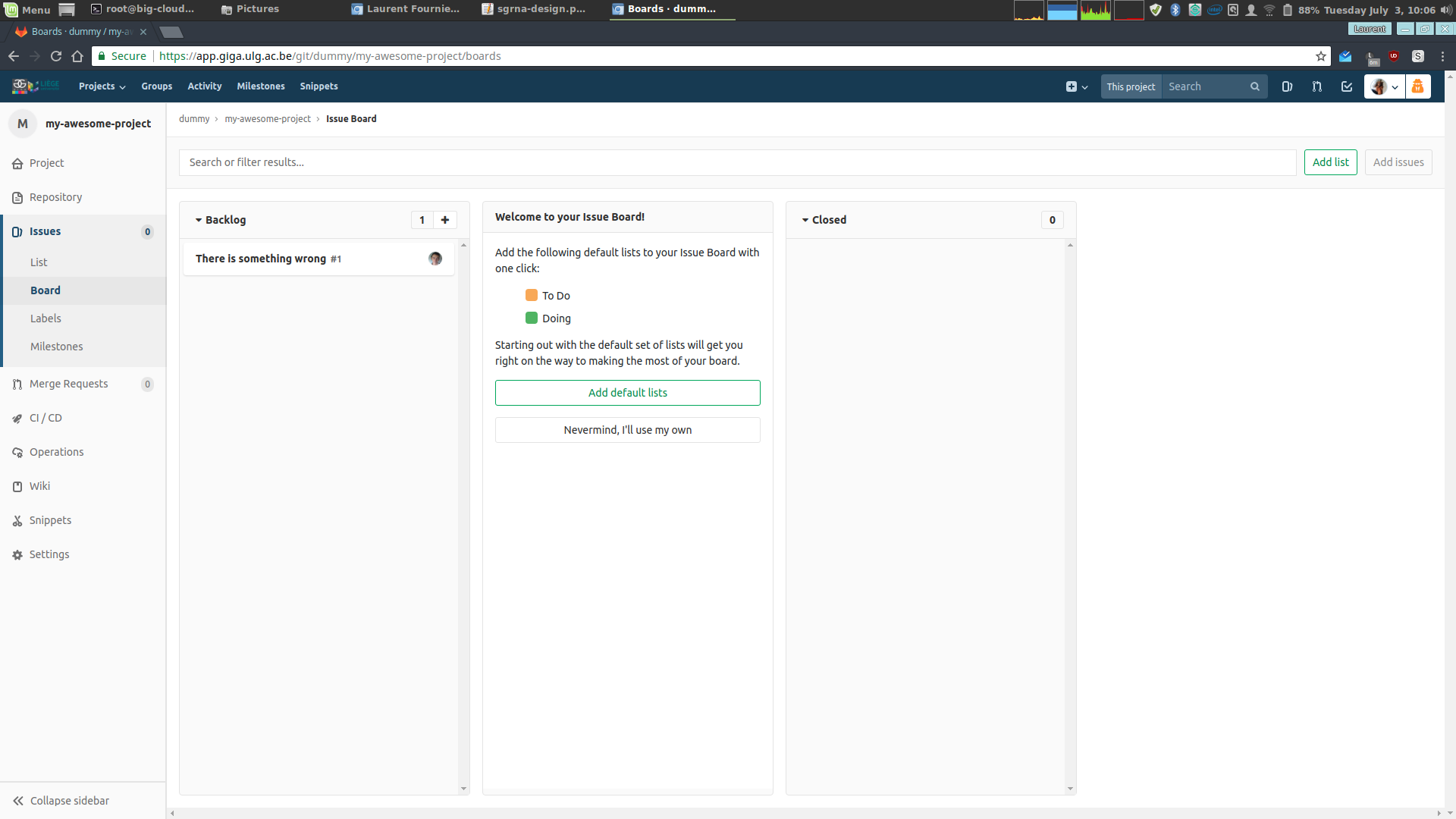
Task: Reload the page using browser refresh icon
Action: [56, 56]
